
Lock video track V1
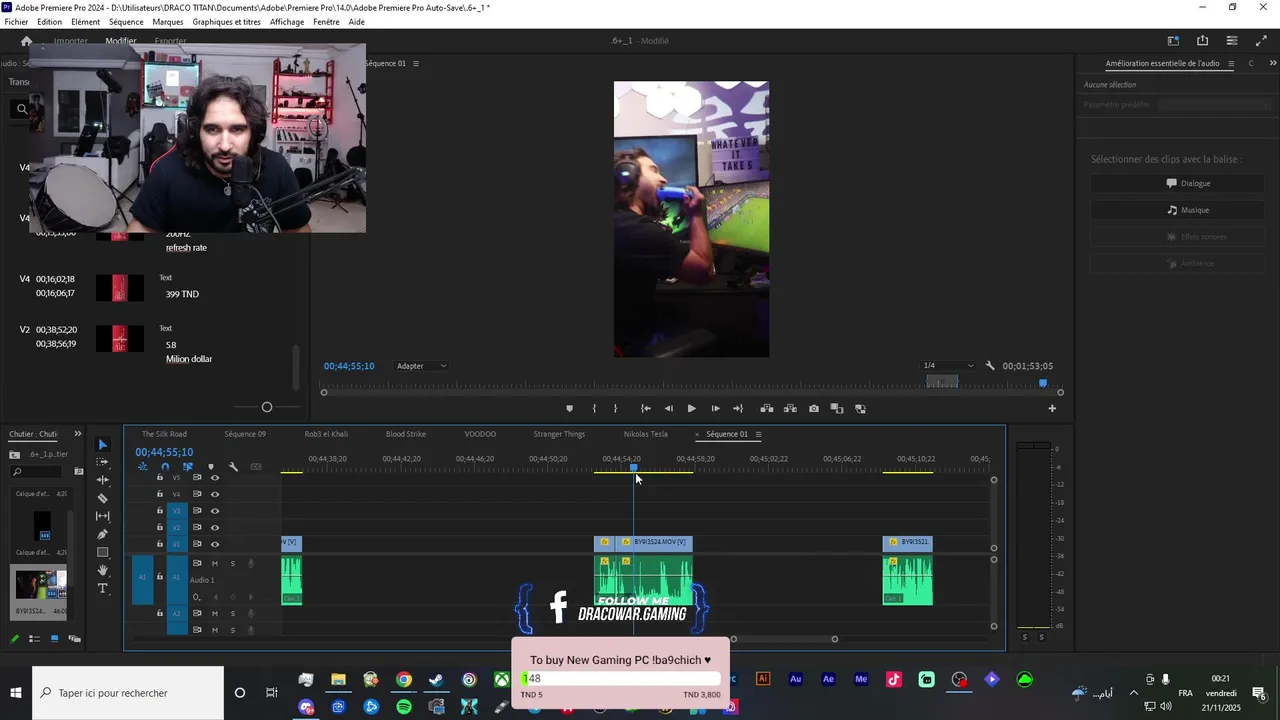click(159, 544)
